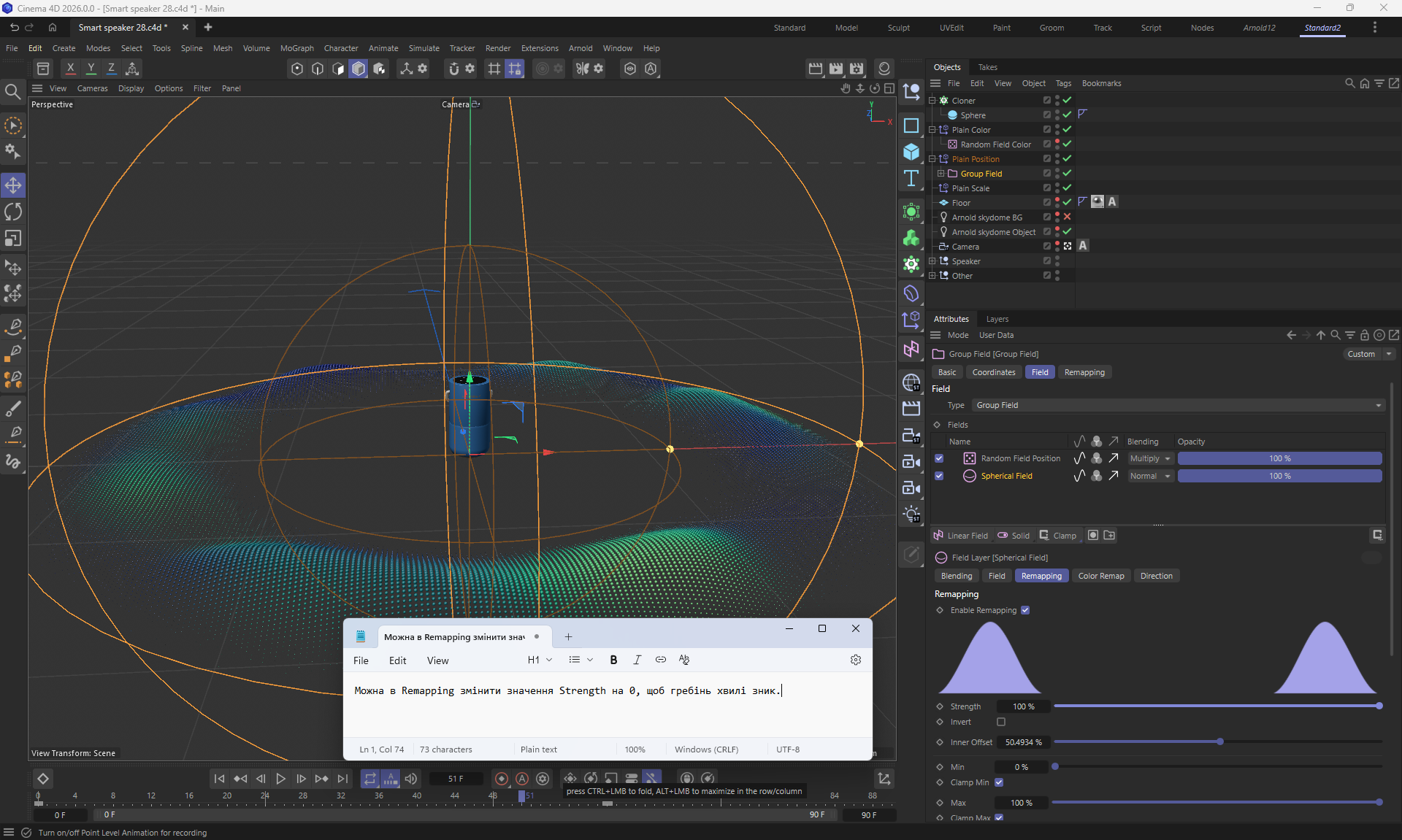Open the Group Field type dropdown
Screen dimensions: 1402x840
tap(1177, 405)
